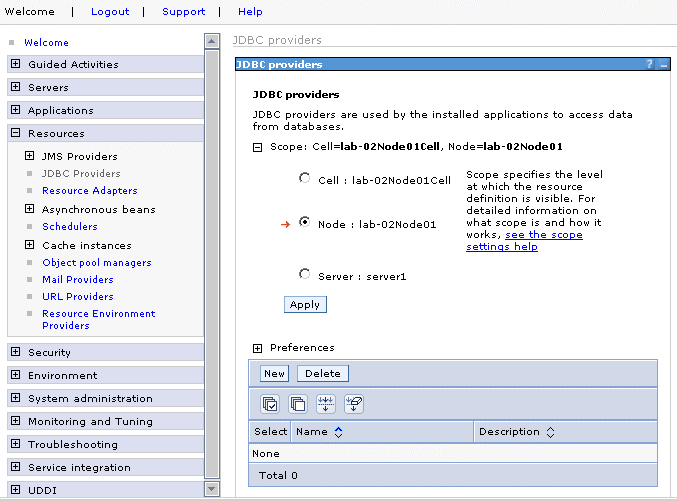This screenshot has height=501, width=677.
Task: Sort table by Description column
Action: point(550,432)
